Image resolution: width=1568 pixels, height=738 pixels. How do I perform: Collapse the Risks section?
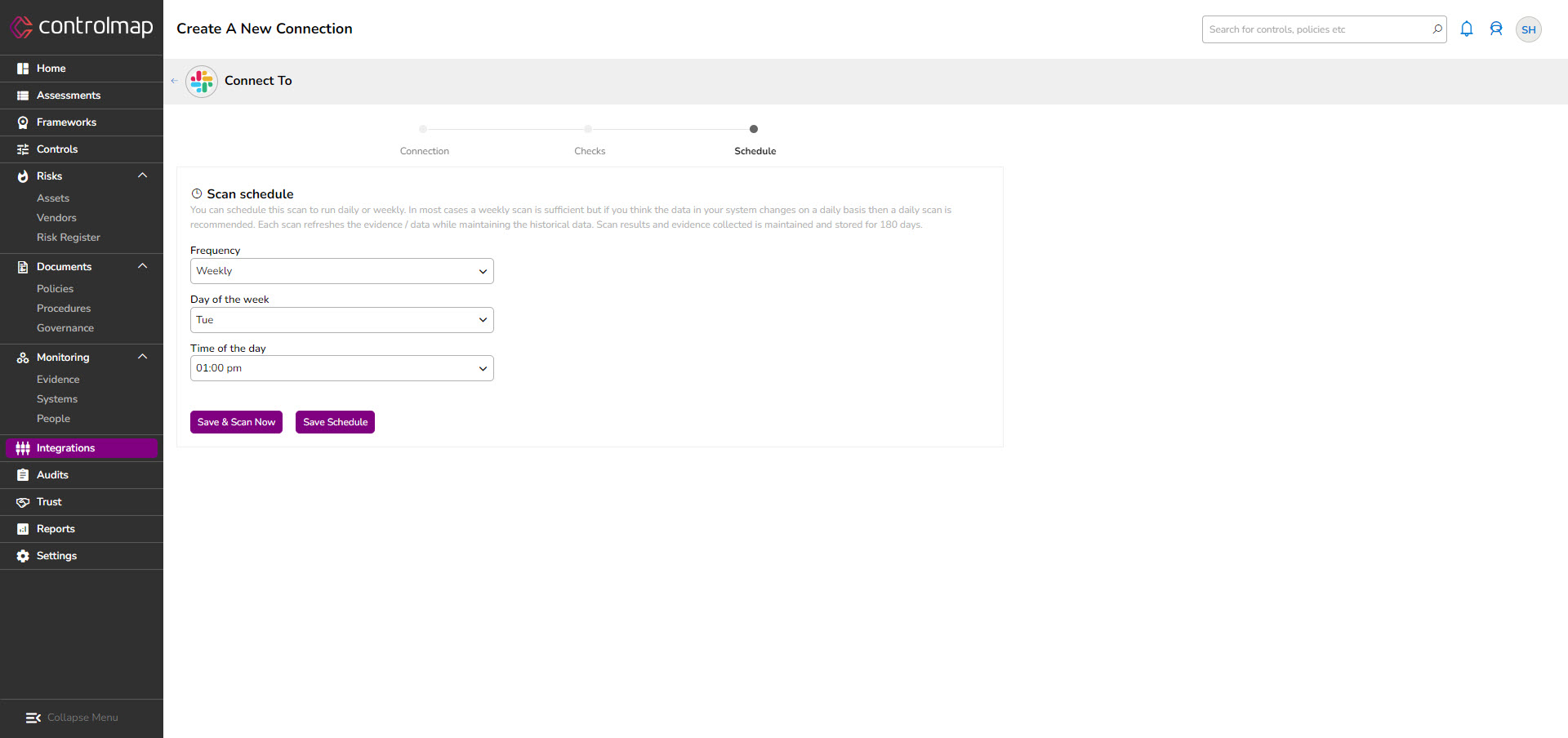pyautogui.click(x=142, y=176)
